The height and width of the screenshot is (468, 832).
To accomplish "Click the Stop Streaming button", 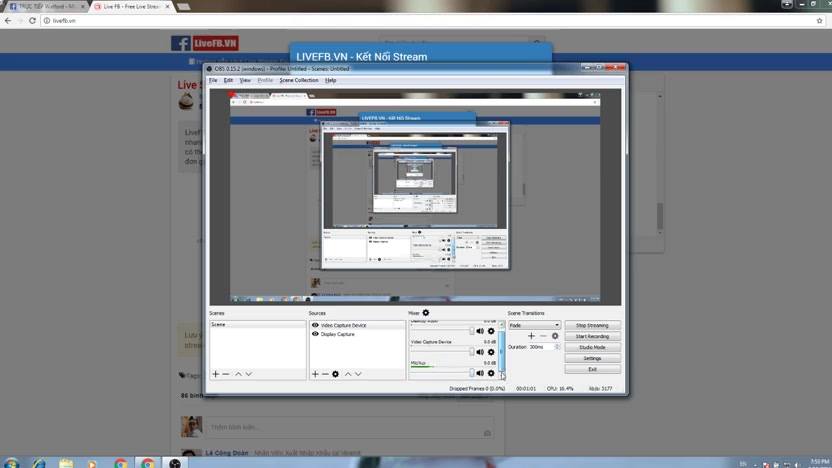I will (x=592, y=325).
